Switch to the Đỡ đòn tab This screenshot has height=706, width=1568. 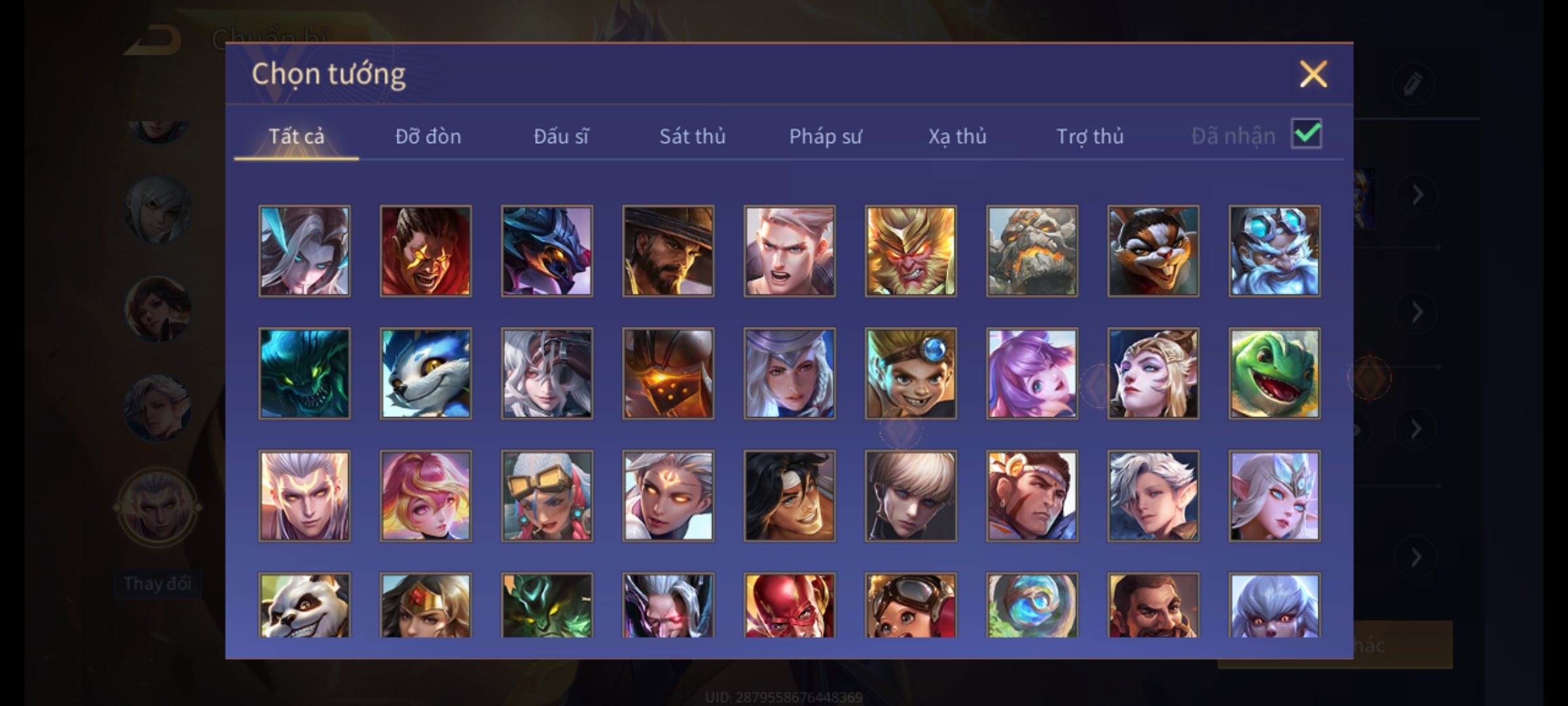click(429, 136)
